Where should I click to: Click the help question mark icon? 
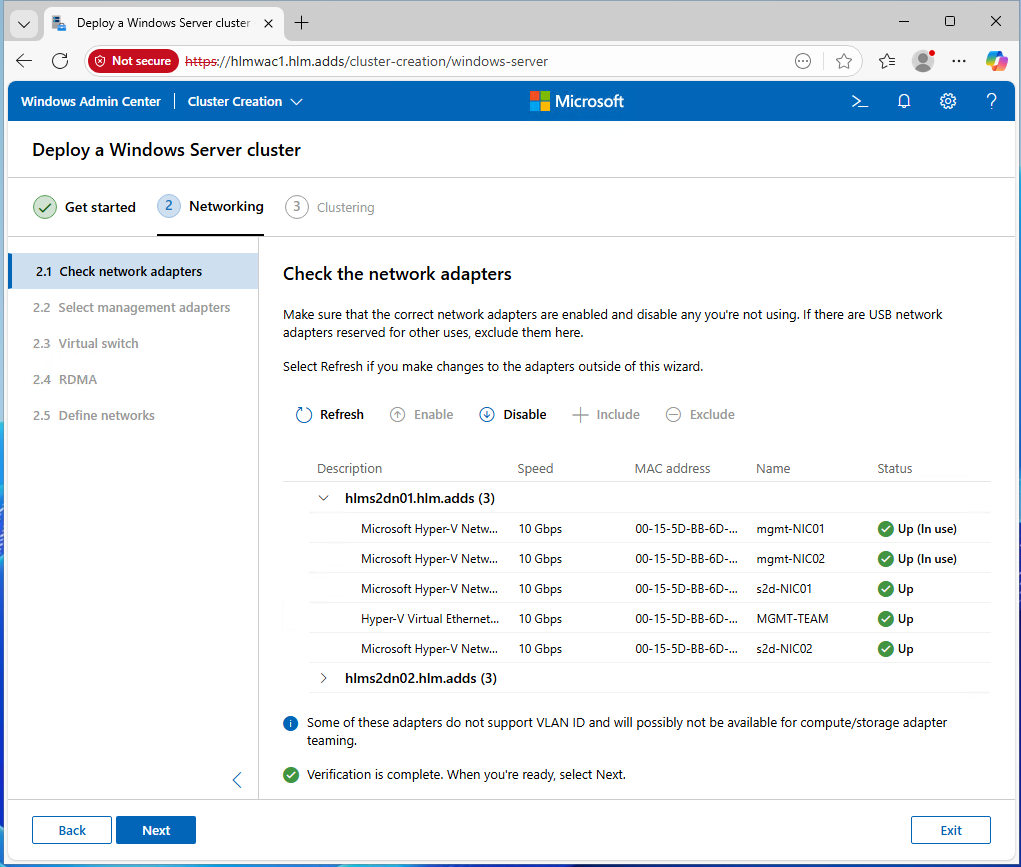click(991, 101)
